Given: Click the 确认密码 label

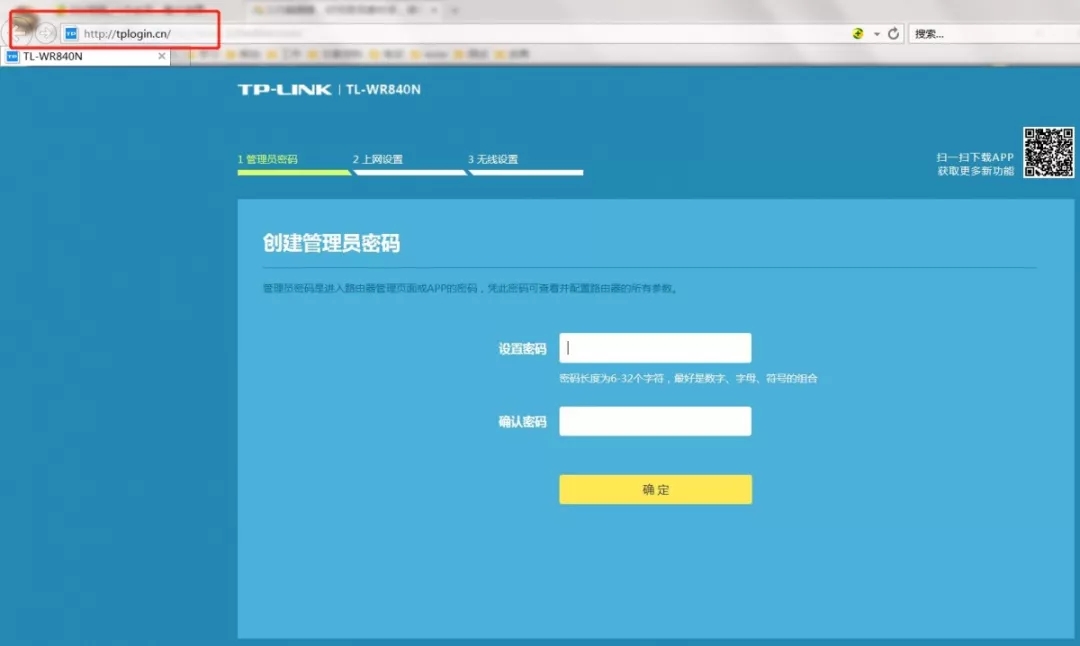Looking at the screenshot, I should [x=522, y=422].
